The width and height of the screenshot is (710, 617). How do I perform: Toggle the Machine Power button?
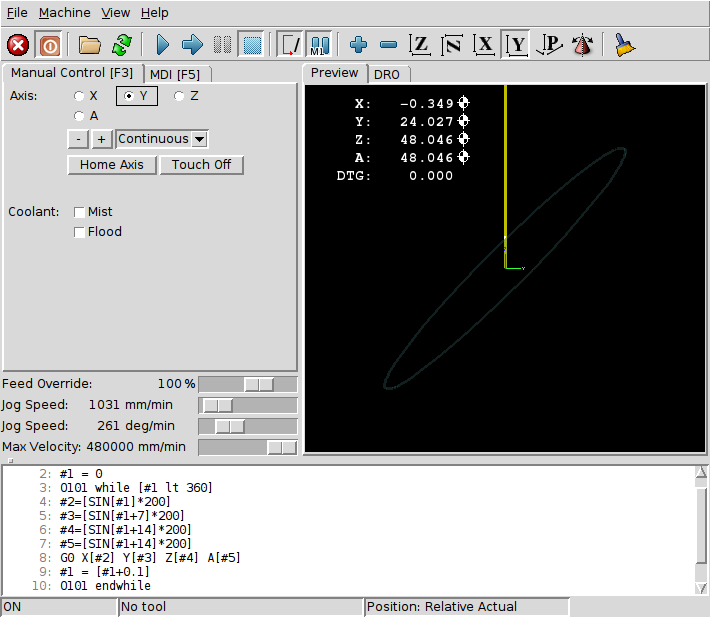49,45
